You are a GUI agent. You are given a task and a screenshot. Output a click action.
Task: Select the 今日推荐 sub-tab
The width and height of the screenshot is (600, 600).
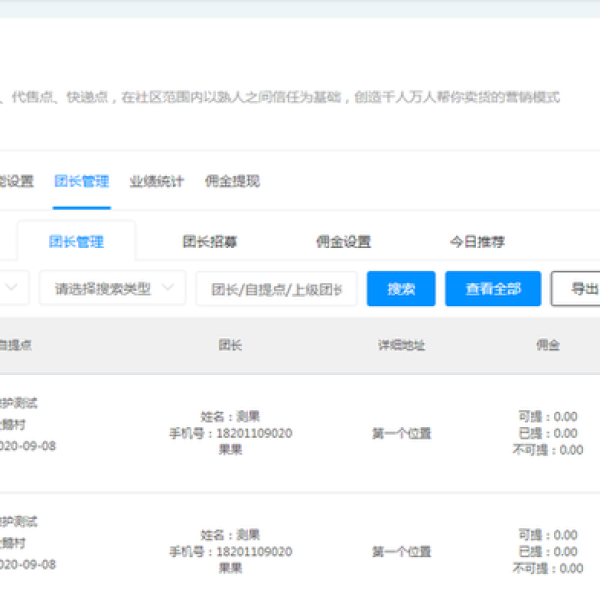tap(477, 242)
